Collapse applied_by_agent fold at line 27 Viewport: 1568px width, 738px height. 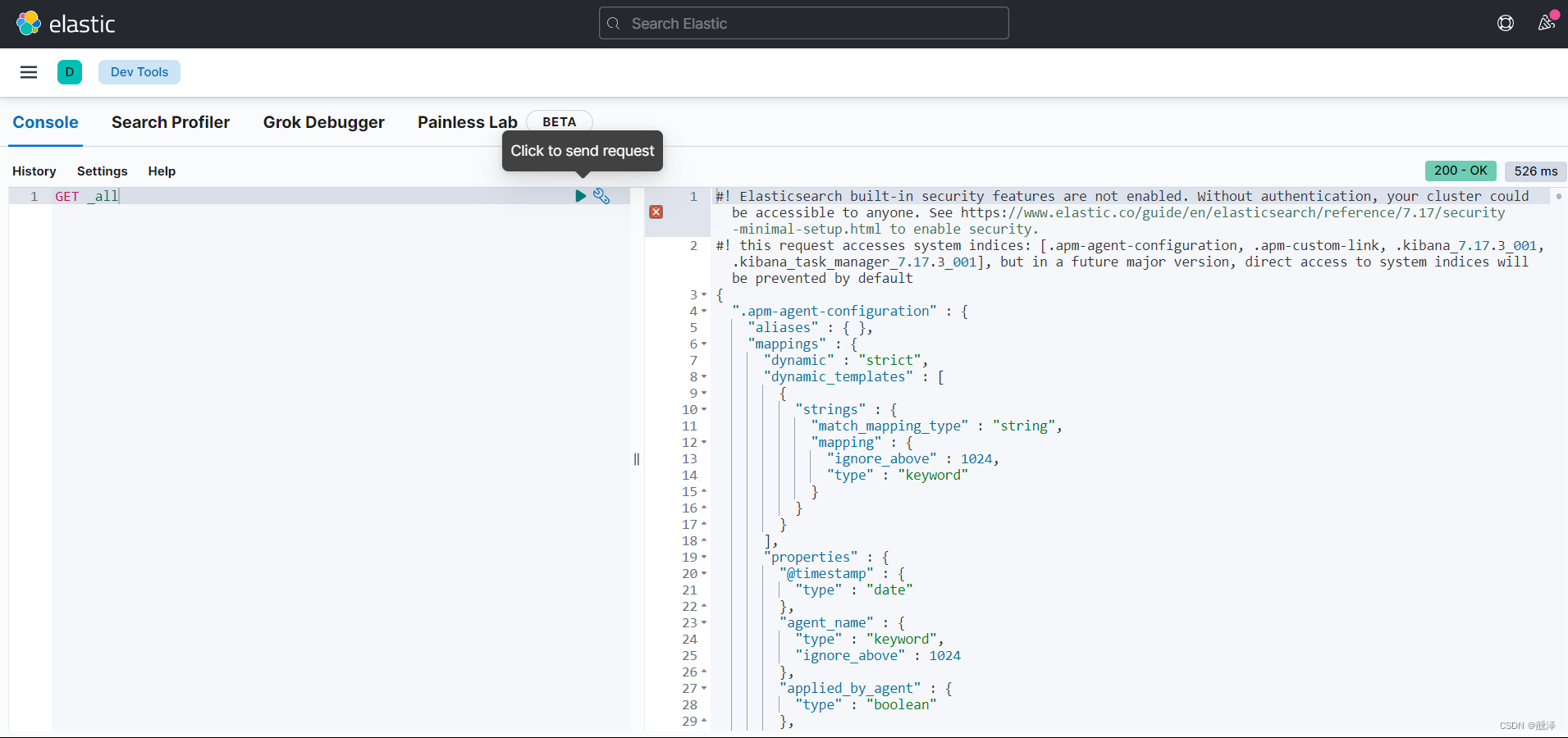[704, 688]
